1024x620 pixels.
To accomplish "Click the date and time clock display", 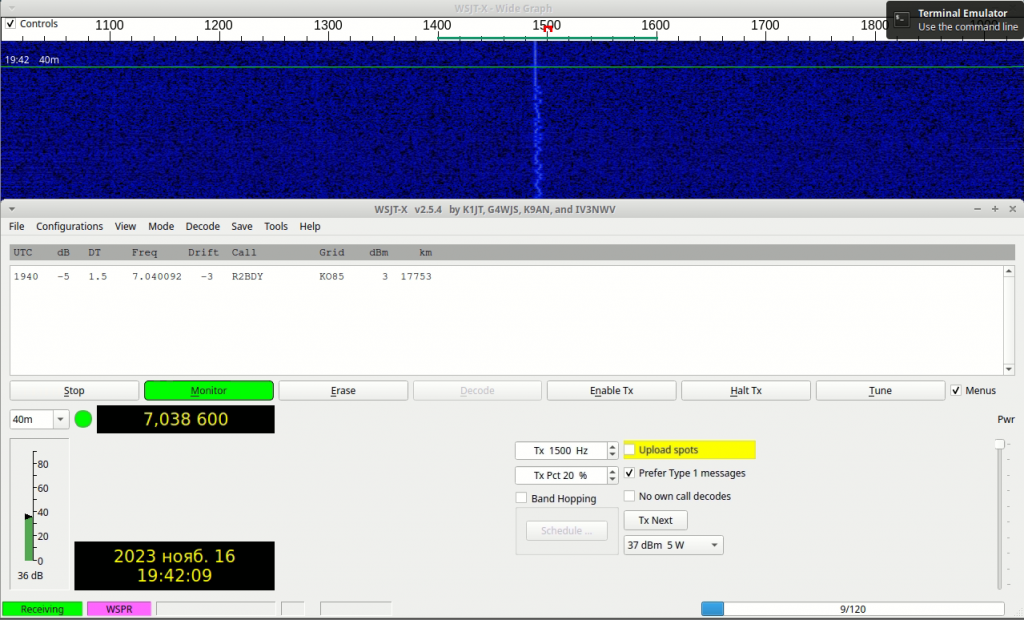I will click(174, 566).
